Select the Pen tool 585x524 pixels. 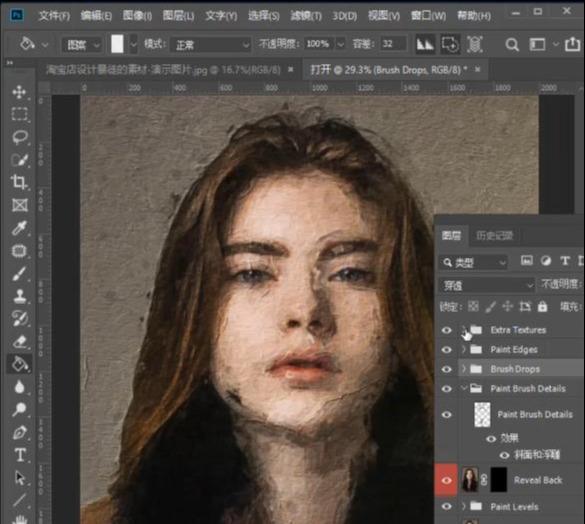point(19,433)
